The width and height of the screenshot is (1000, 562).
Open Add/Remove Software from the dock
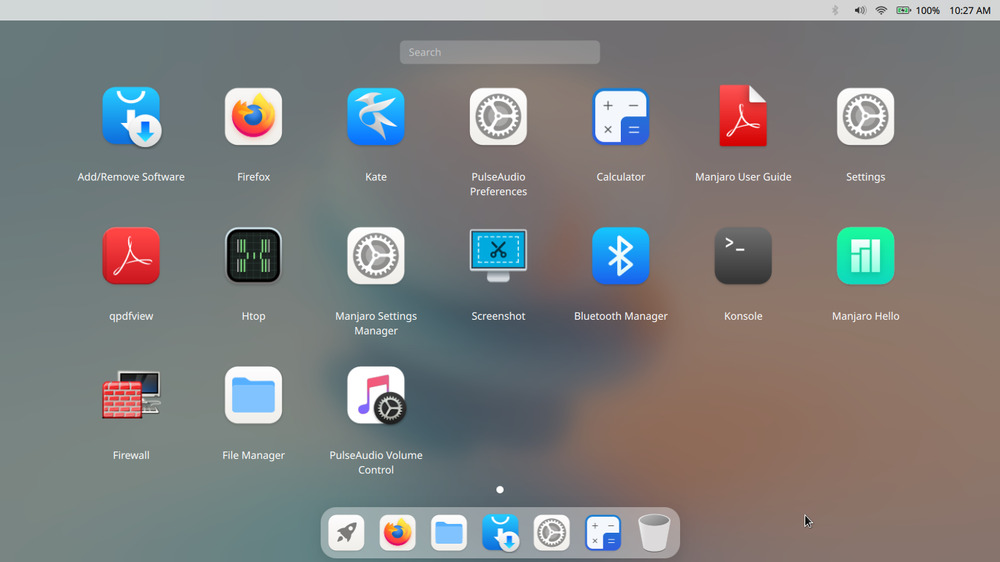[501, 533]
